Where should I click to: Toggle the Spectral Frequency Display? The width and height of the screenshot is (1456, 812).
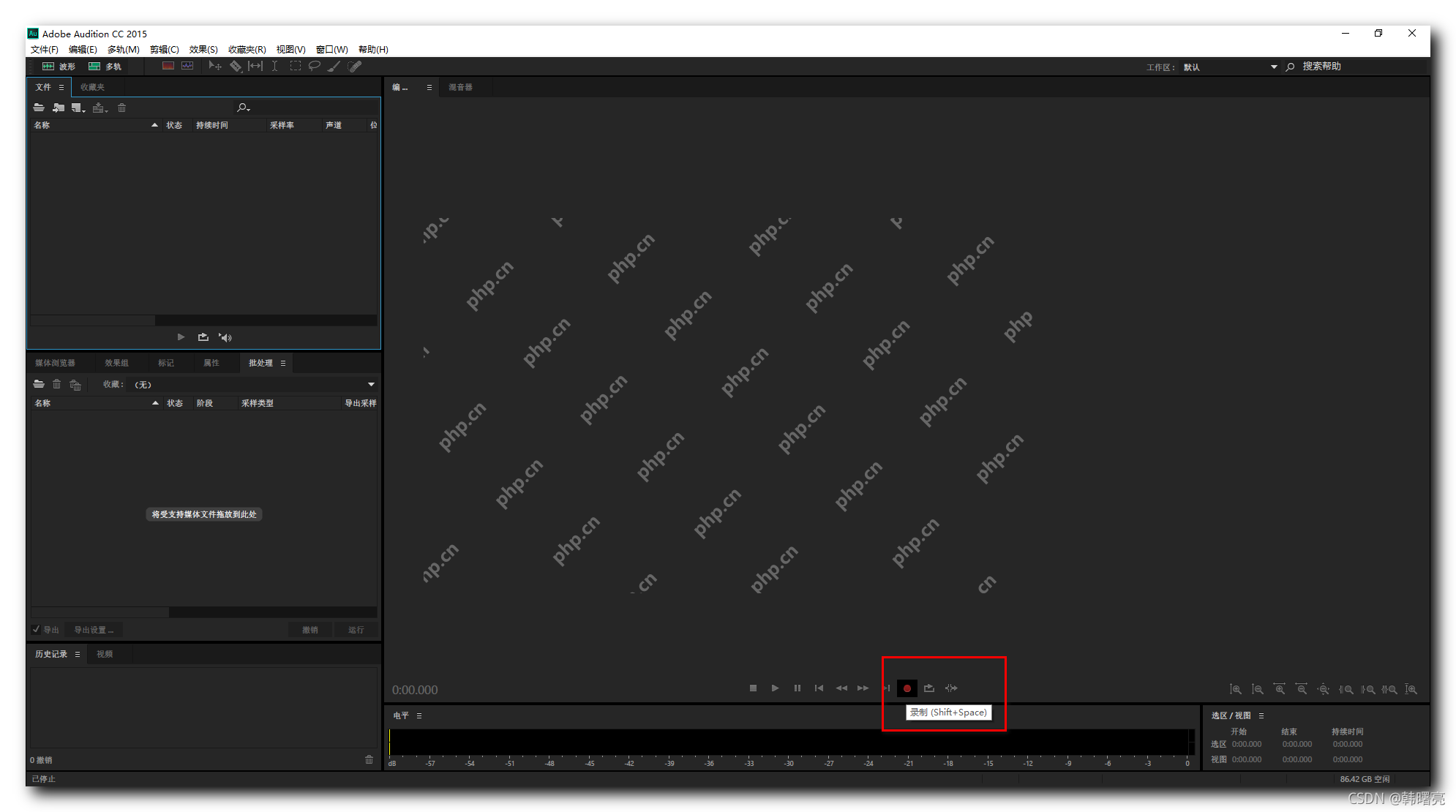[x=168, y=66]
